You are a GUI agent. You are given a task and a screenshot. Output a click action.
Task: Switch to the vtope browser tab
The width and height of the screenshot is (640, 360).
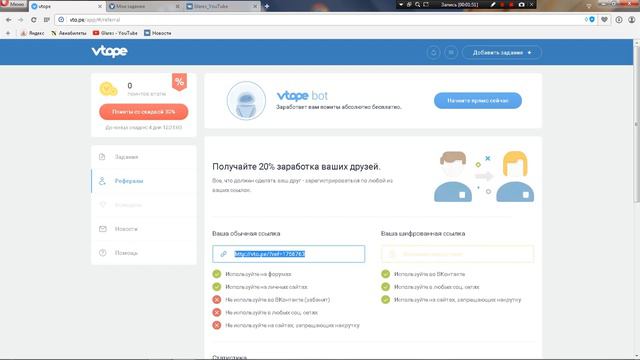tap(67, 7)
